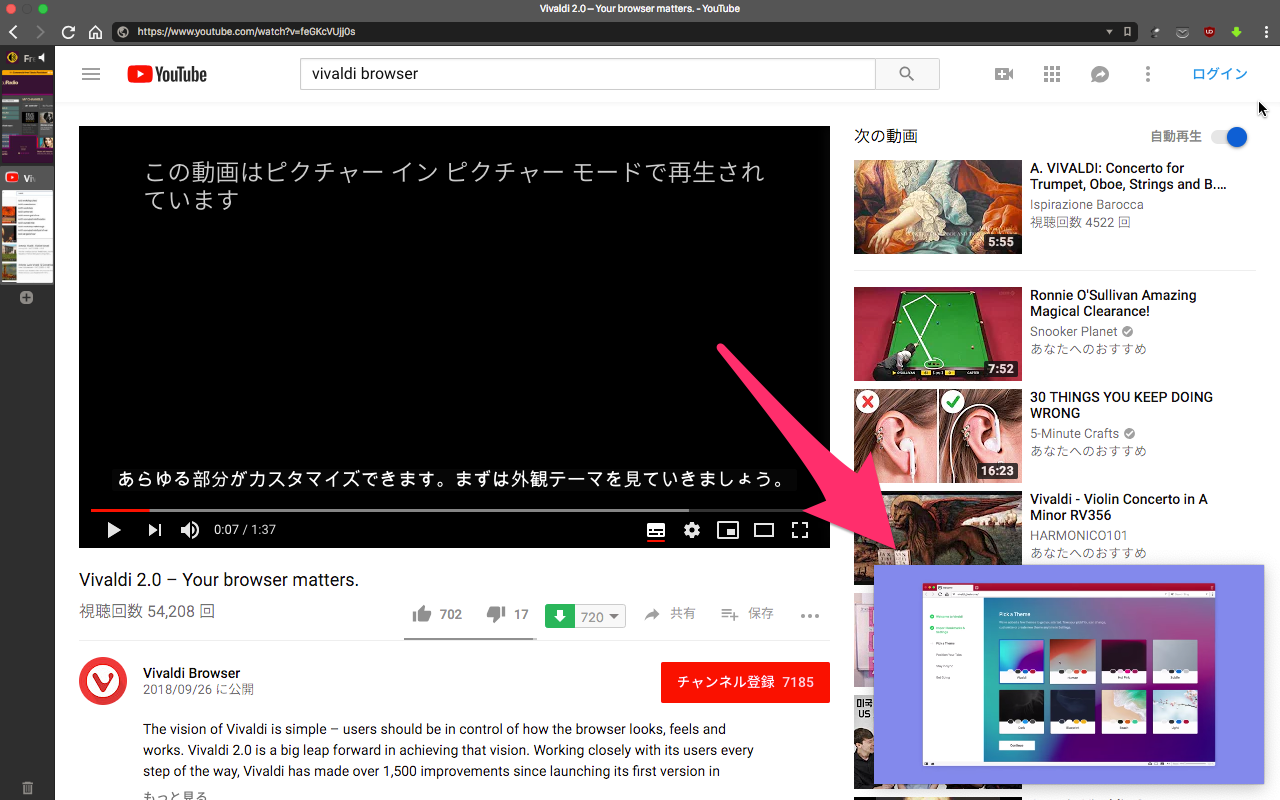Click the green download extension icon in toolbar
The width and height of the screenshot is (1280, 800).
(x=1236, y=32)
